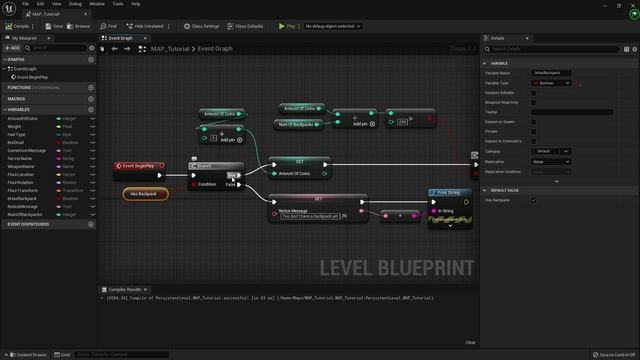Toggle Expose on Spawn checkbox
Screen dimensions: 640x360
(533, 122)
